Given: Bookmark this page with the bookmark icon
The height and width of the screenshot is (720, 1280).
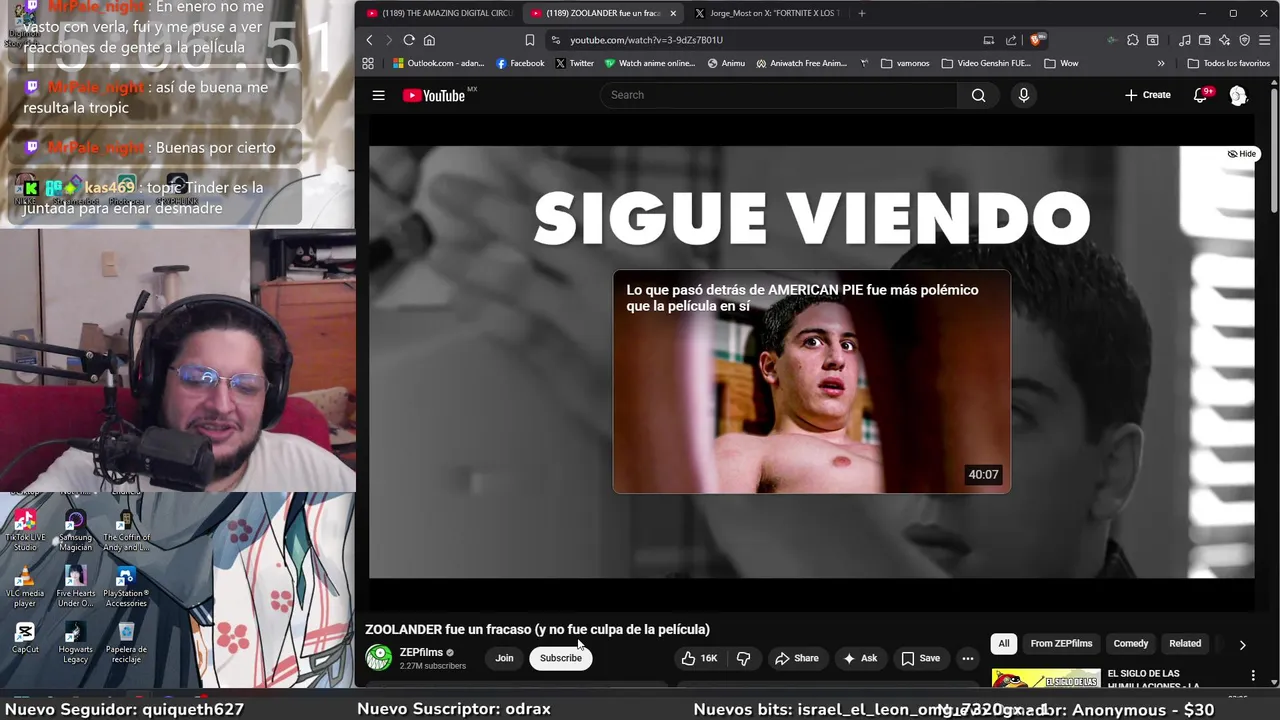Looking at the screenshot, I should point(530,40).
